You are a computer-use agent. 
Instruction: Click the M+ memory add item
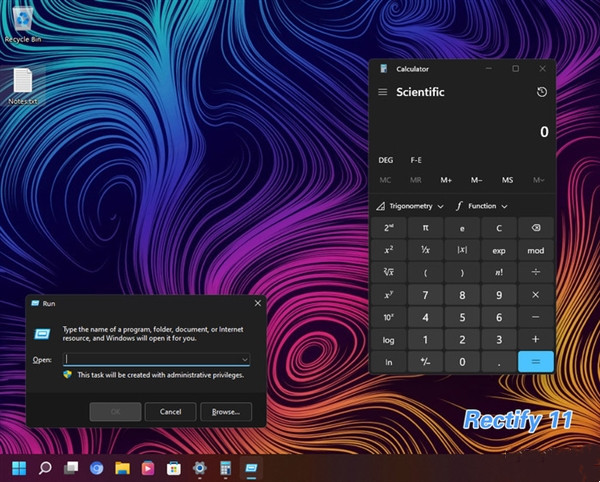(x=446, y=180)
